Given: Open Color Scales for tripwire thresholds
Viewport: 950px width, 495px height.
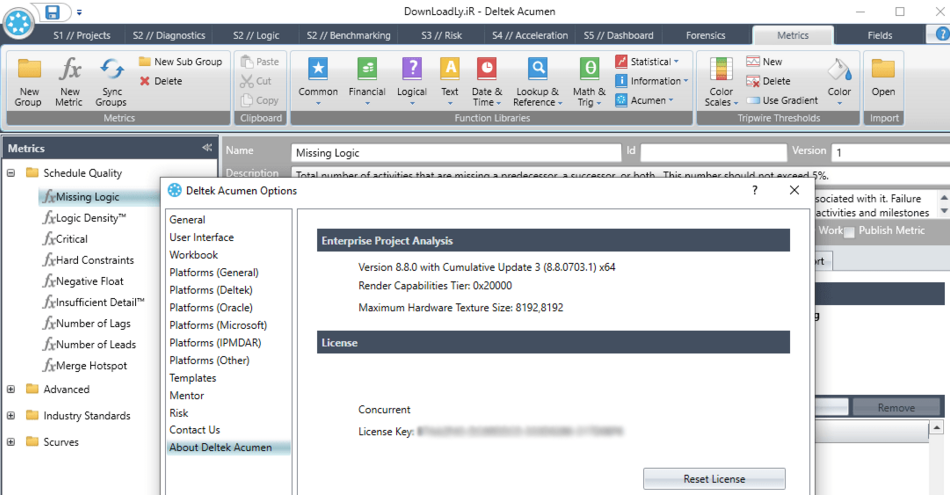Looking at the screenshot, I should click(x=721, y=81).
